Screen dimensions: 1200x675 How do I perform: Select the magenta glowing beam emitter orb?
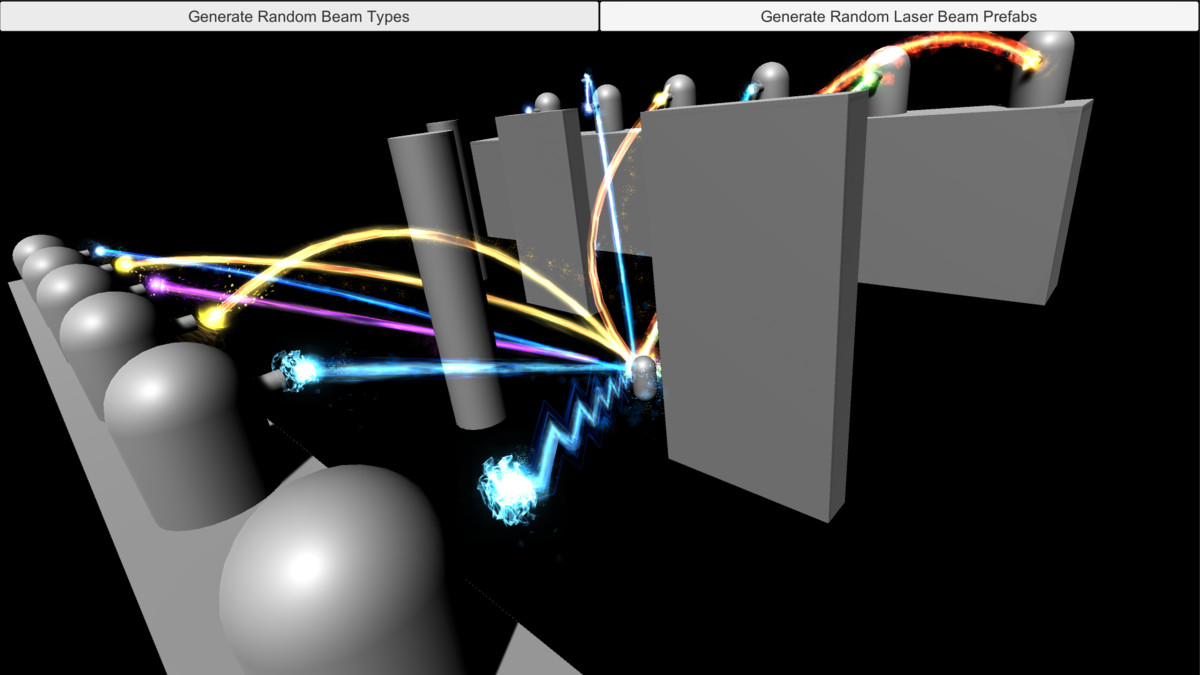(156, 285)
